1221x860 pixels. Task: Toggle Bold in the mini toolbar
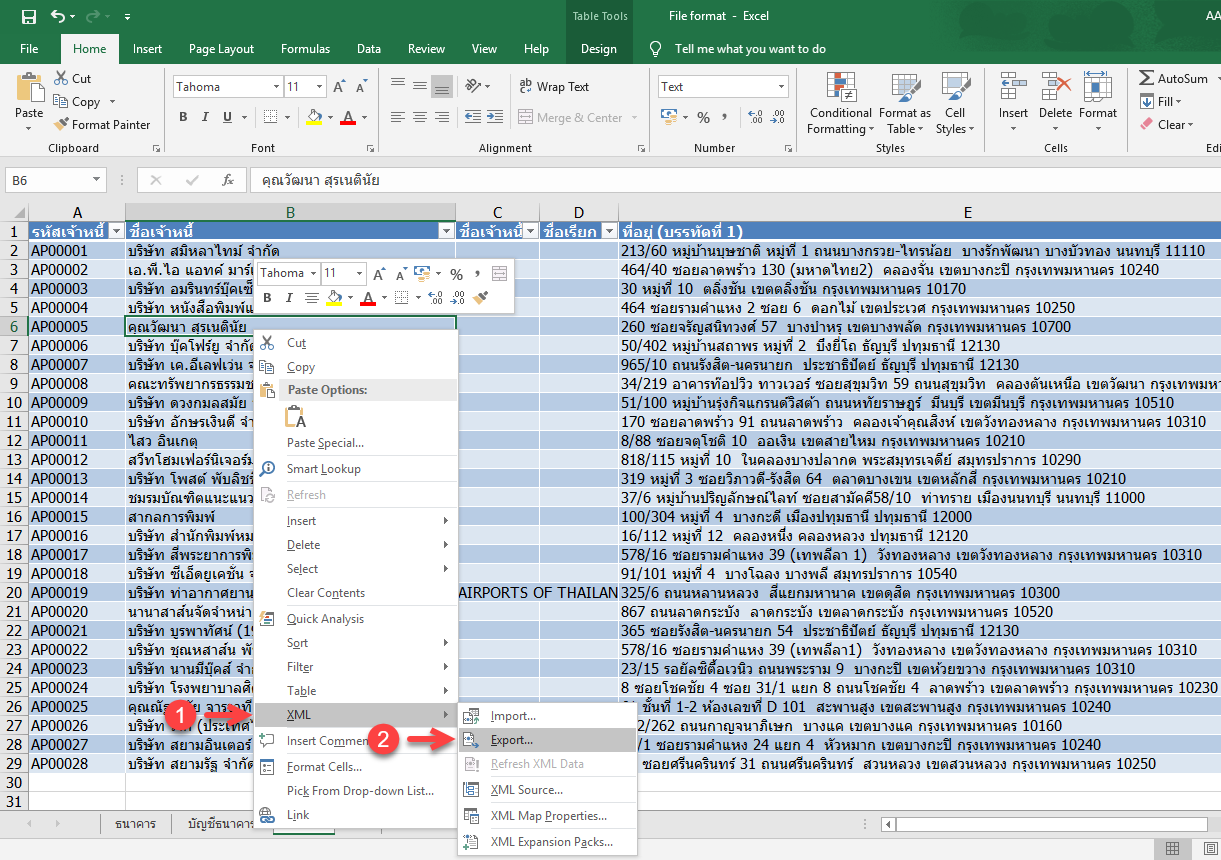coord(267,298)
